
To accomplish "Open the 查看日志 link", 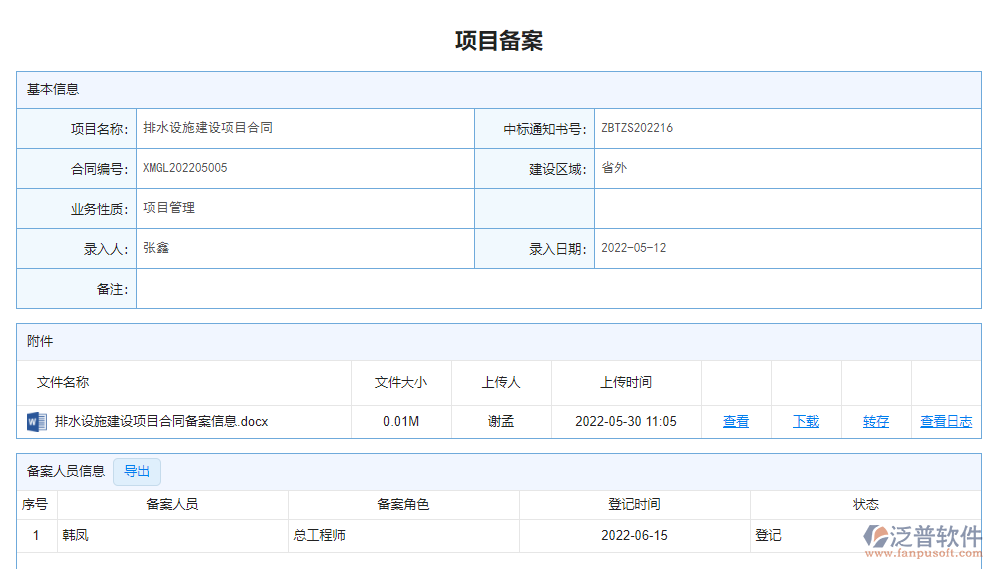I will click(946, 422).
